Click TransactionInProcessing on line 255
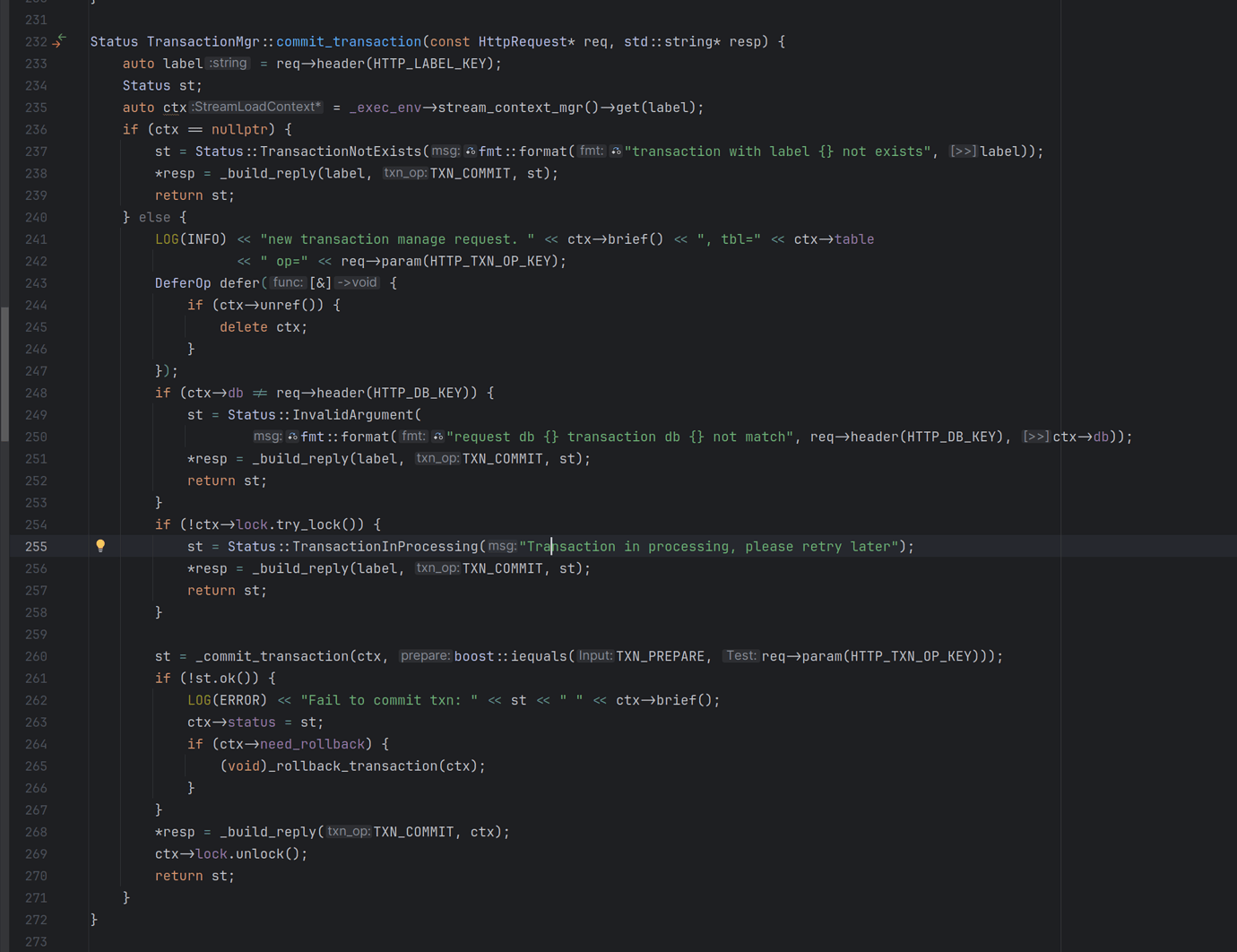Viewport: 1237px width, 952px height. tap(385, 547)
